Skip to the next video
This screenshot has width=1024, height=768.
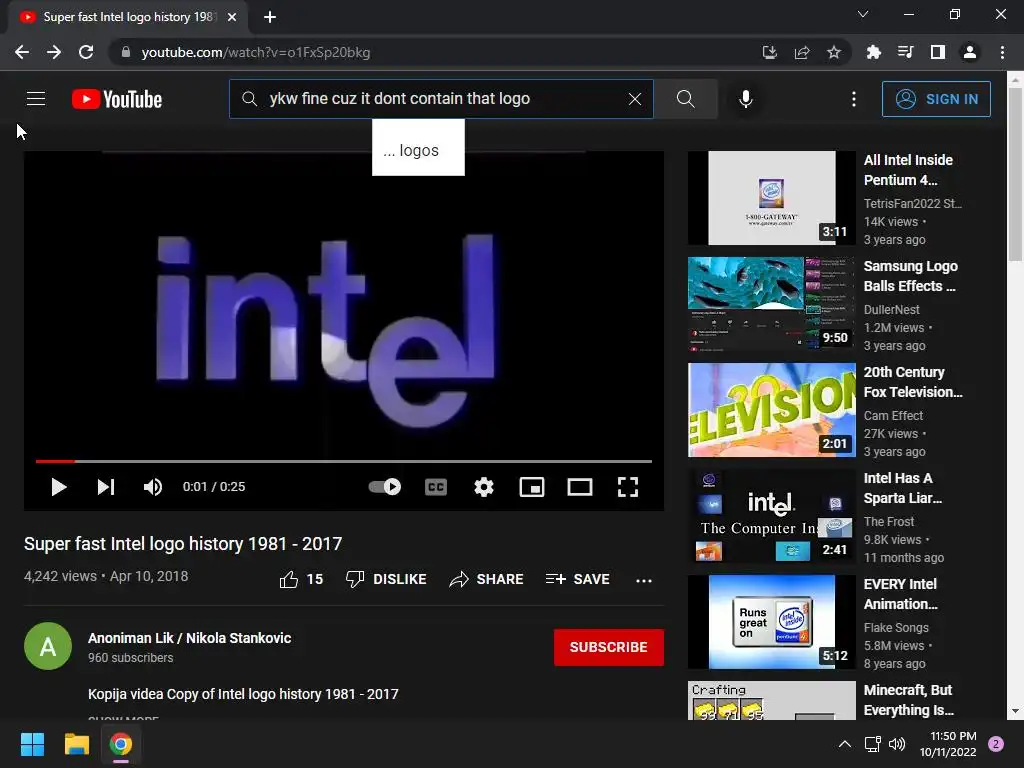106,487
